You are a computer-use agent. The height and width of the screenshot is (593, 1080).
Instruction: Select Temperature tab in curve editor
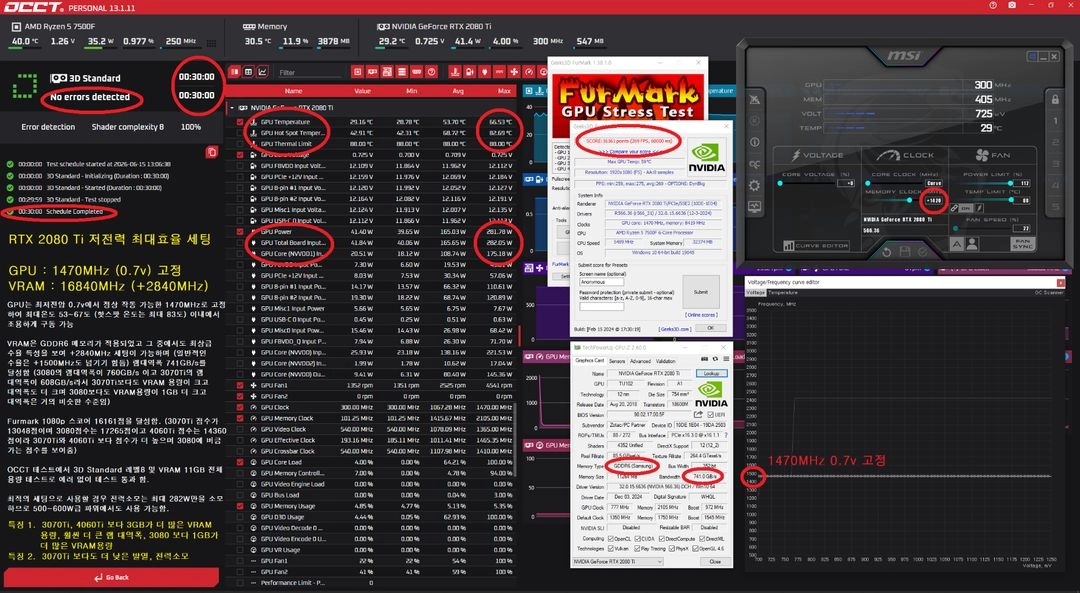(782, 293)
